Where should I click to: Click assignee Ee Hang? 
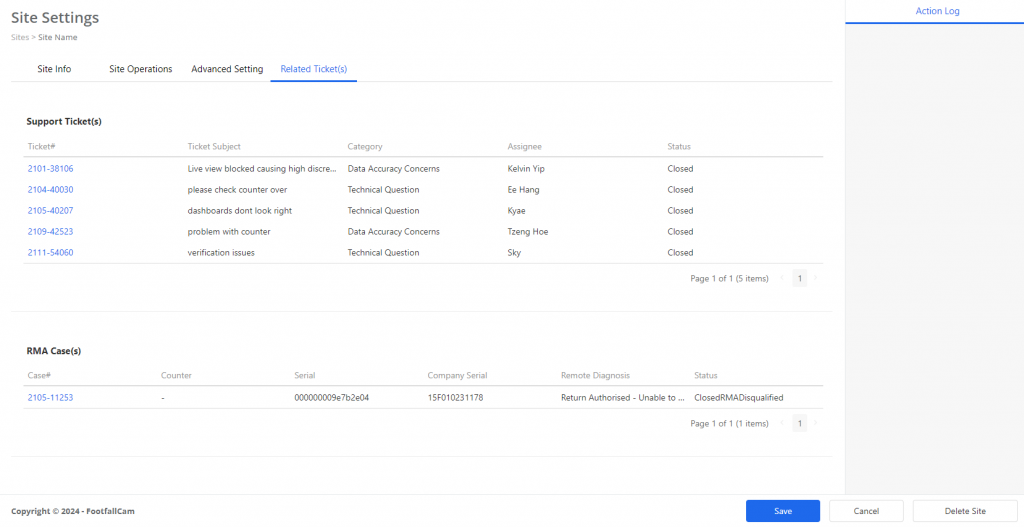pos(523,189)
